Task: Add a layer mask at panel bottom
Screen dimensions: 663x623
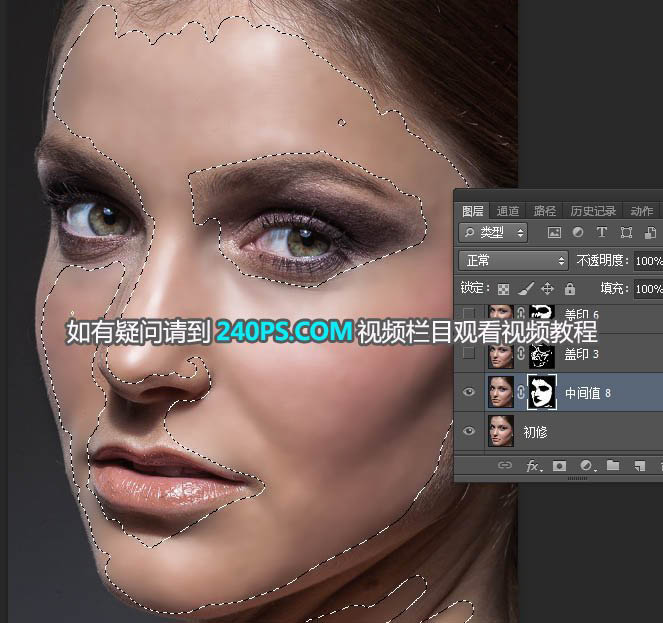Action: [560, 466]
